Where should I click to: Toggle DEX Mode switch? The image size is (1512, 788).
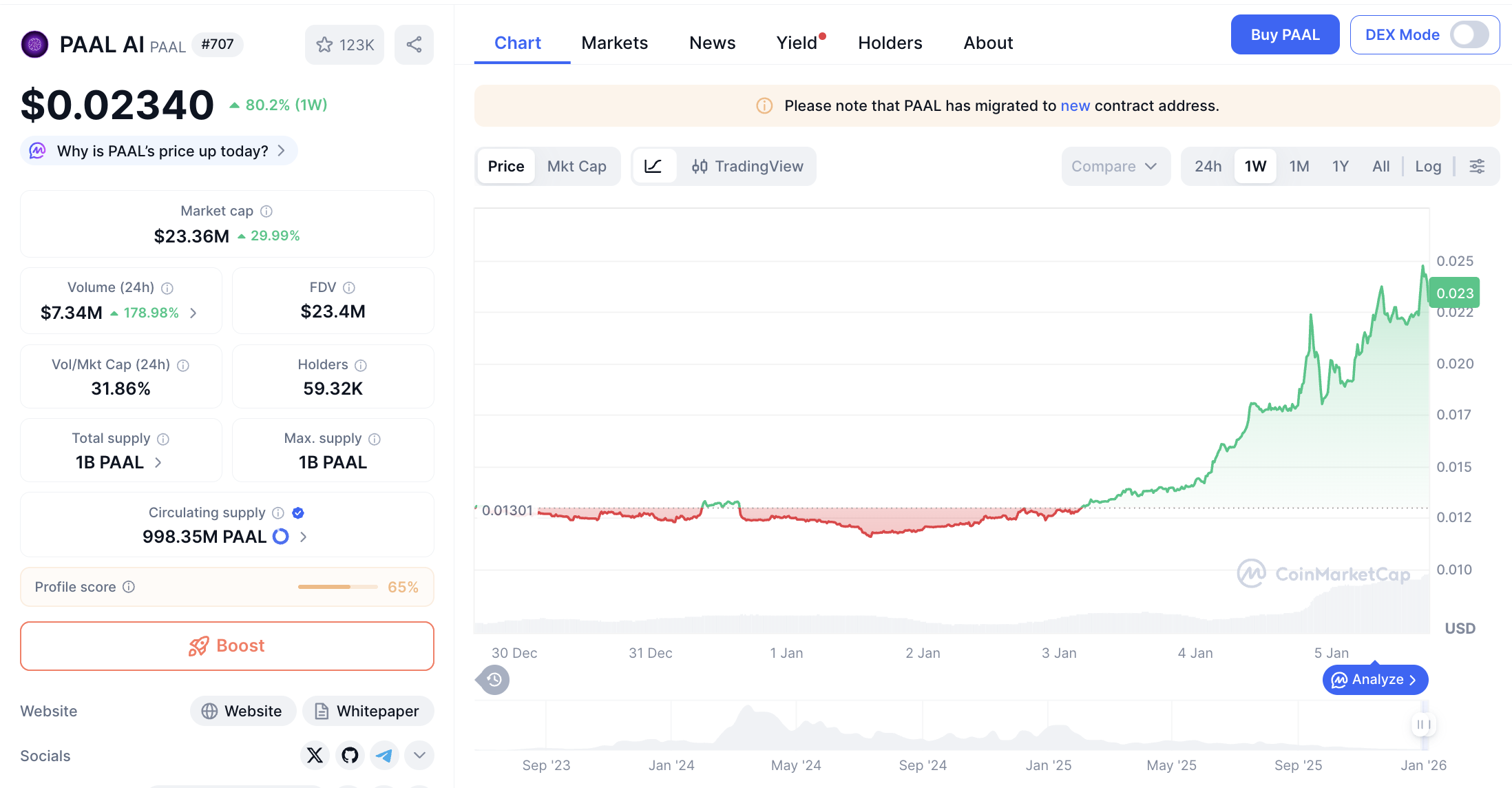click(x=1469, y=34)
